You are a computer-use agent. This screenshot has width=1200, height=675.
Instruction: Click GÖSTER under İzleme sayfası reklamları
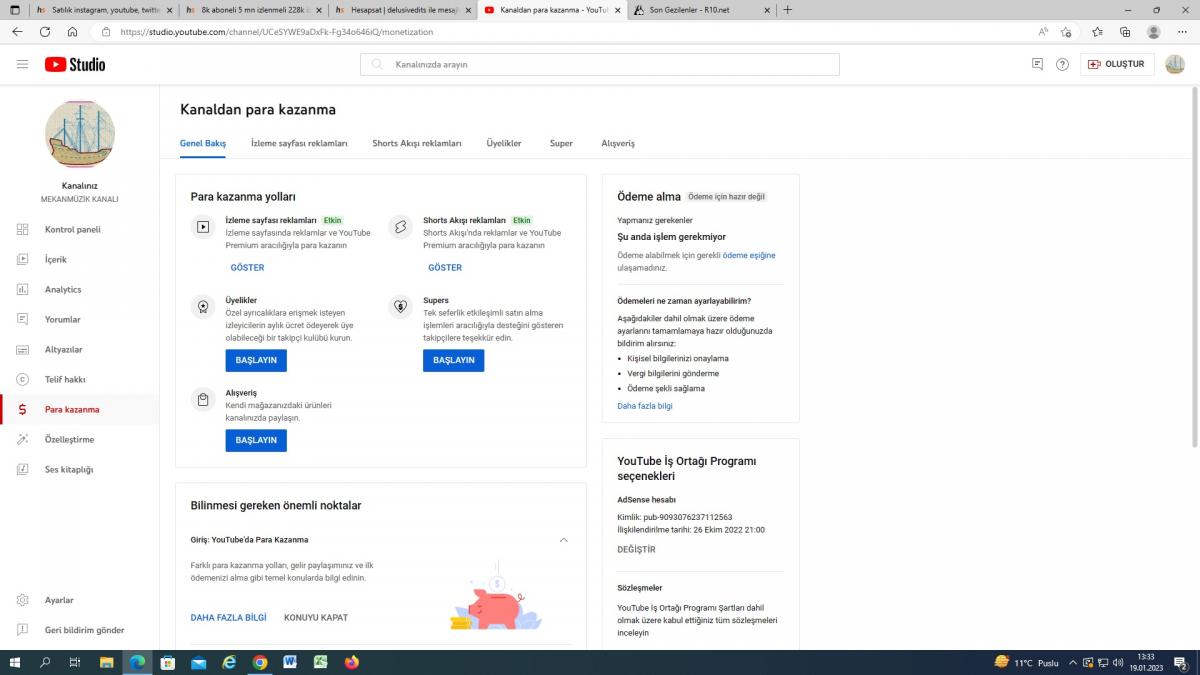click(248, 268)
